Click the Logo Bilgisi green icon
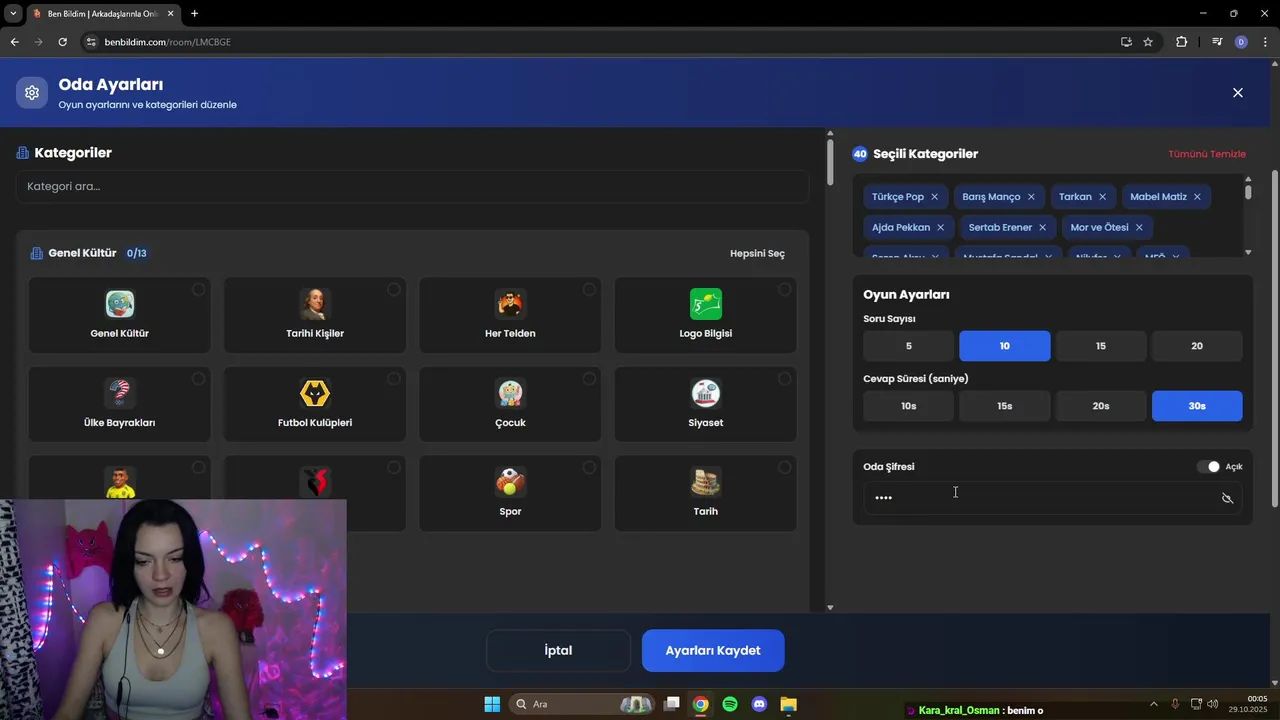 (x=706, y=304)
